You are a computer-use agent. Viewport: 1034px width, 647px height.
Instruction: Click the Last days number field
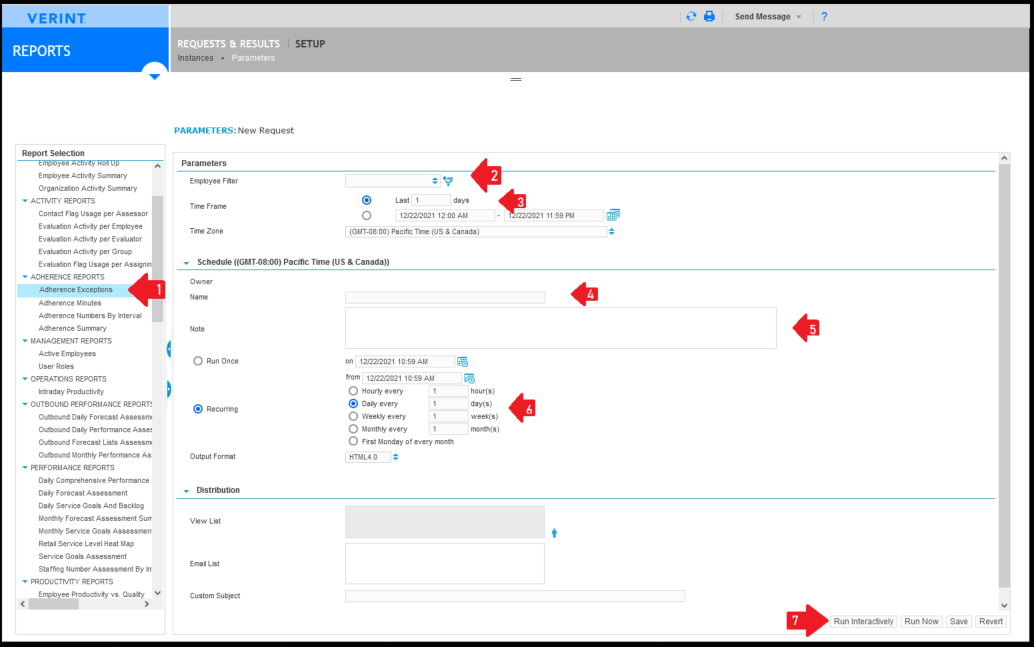coord(431,200)
